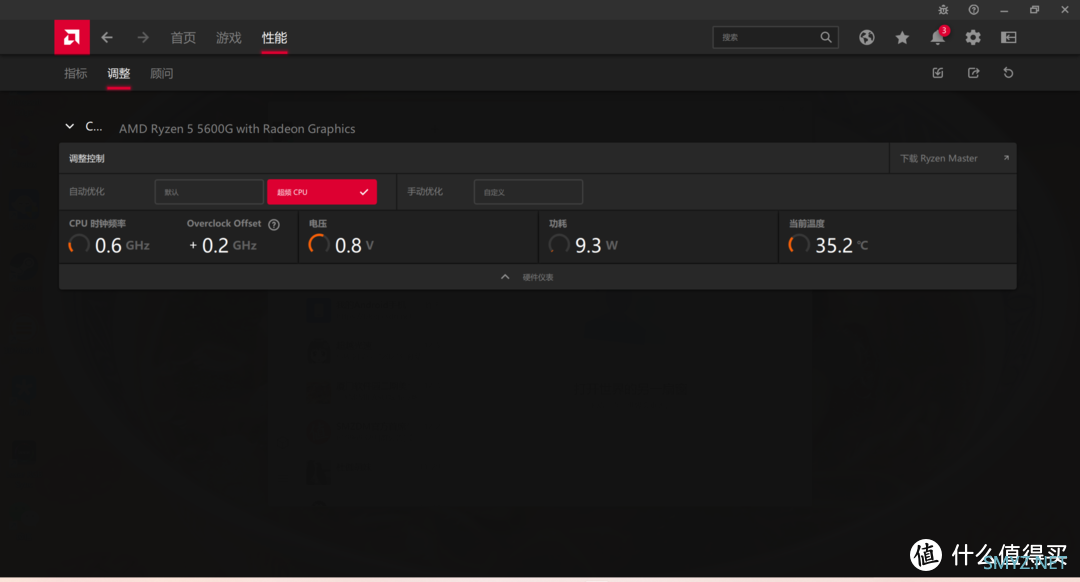Click the magnifier search icon

[826, 37]
